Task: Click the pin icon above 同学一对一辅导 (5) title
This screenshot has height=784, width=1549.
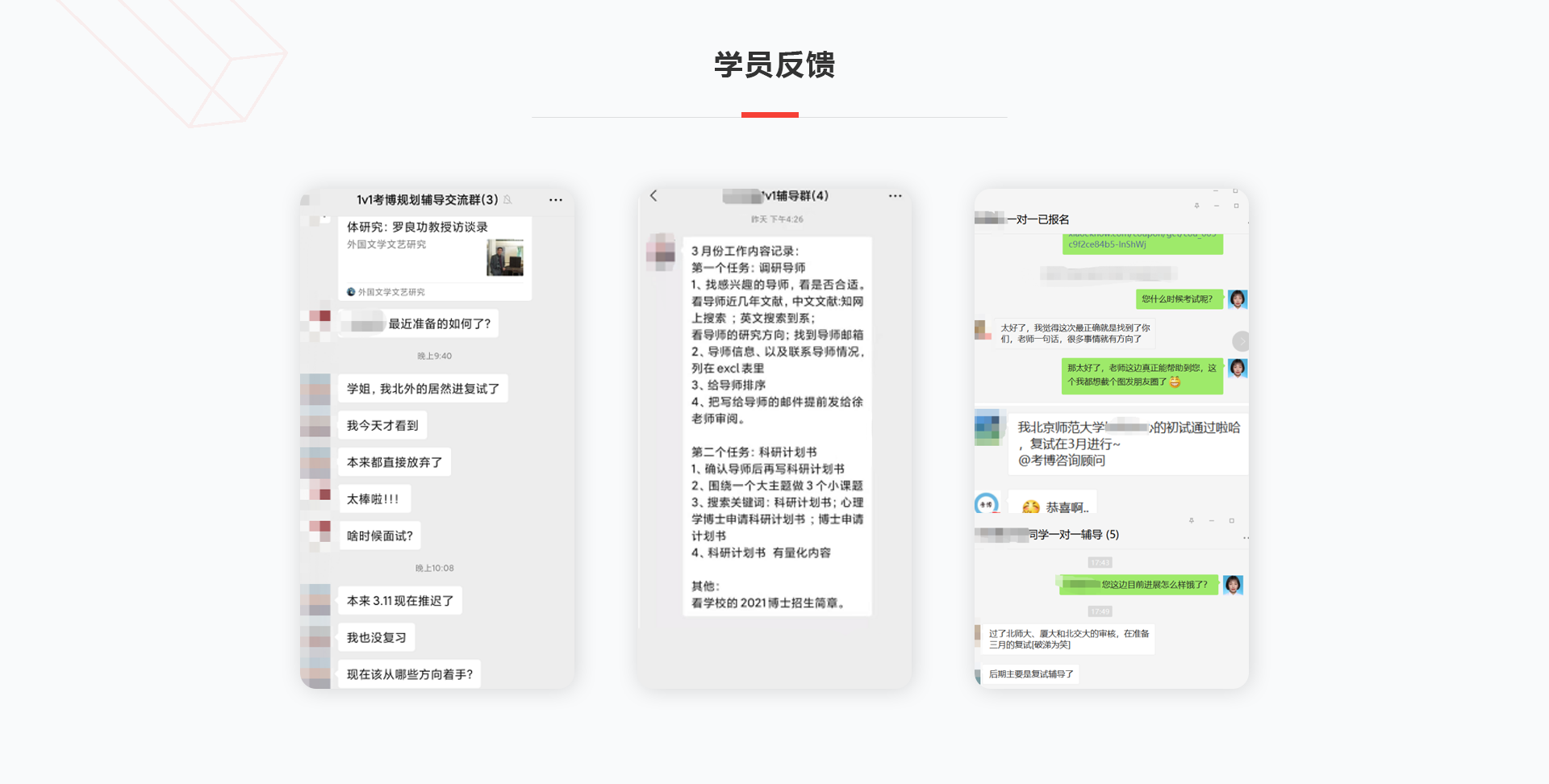Action: click(x=1191, y=521)
